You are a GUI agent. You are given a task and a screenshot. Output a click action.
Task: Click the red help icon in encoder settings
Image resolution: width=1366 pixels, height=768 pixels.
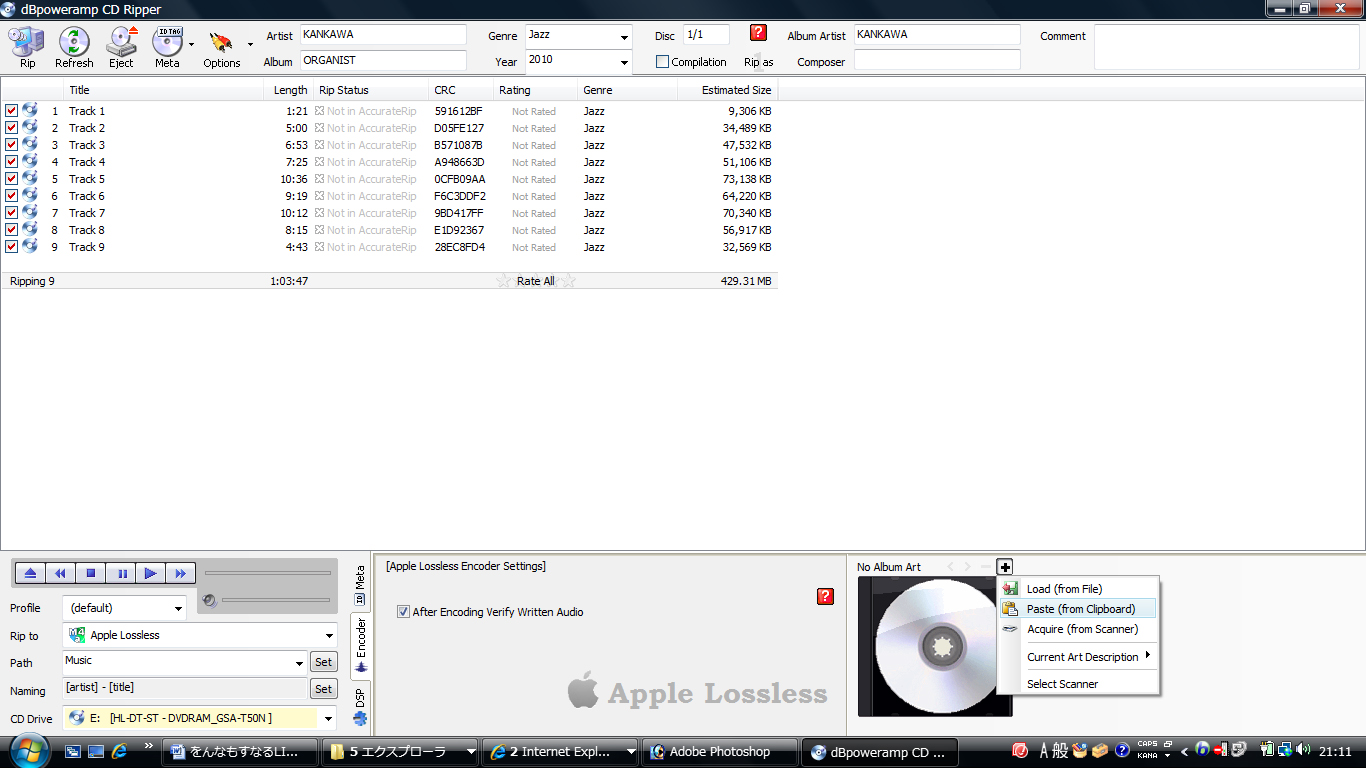point(825,596)
